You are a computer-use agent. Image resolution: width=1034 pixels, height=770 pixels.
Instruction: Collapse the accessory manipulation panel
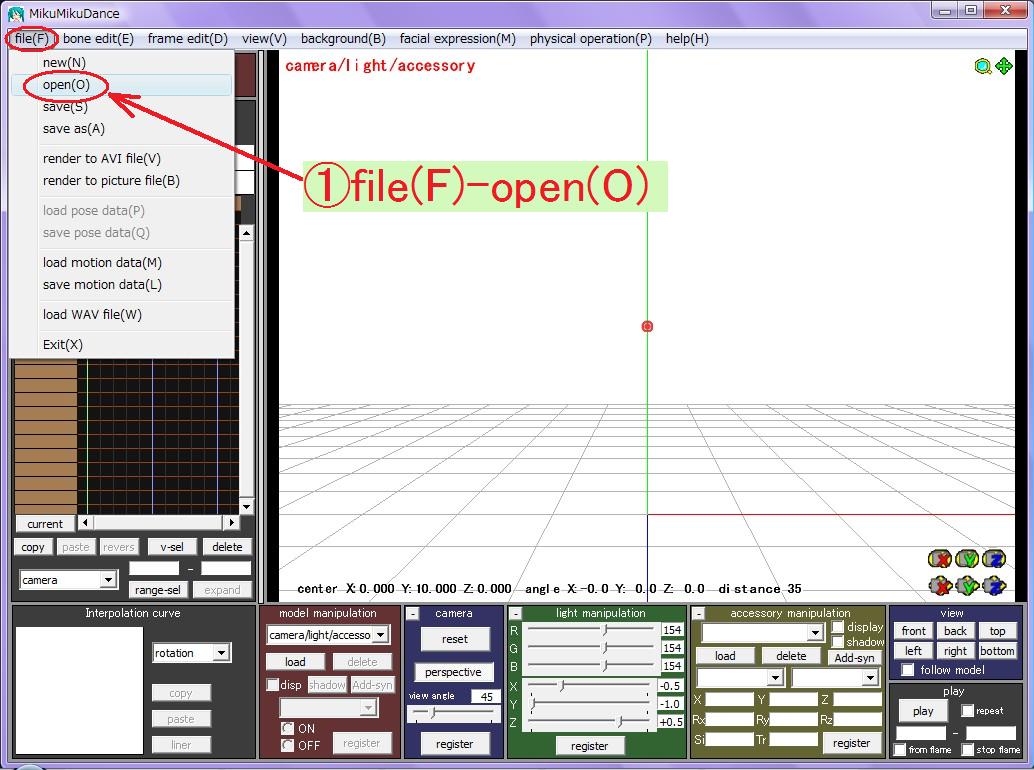[x=698, y=614]
